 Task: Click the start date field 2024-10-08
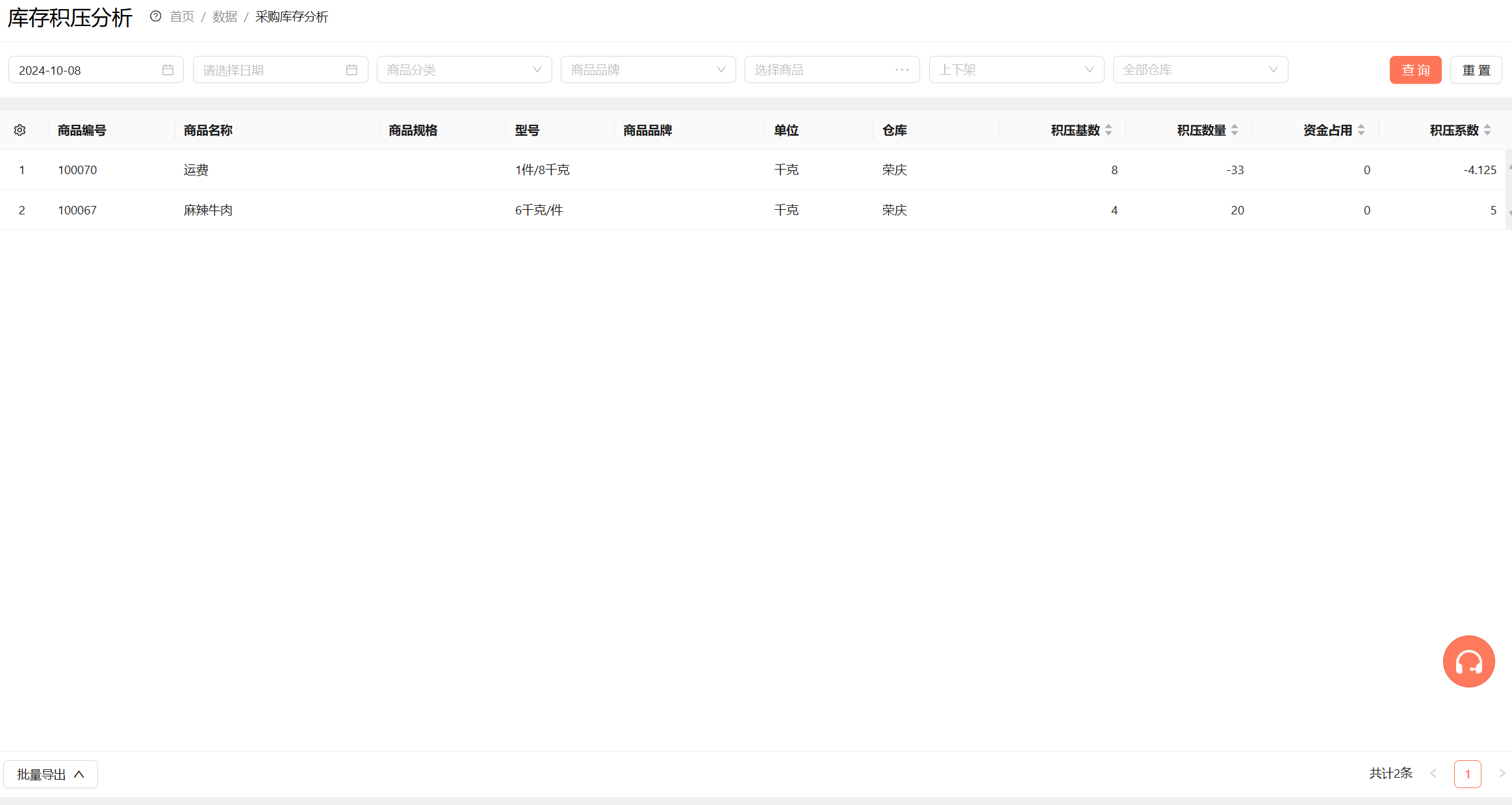point(96,70)
